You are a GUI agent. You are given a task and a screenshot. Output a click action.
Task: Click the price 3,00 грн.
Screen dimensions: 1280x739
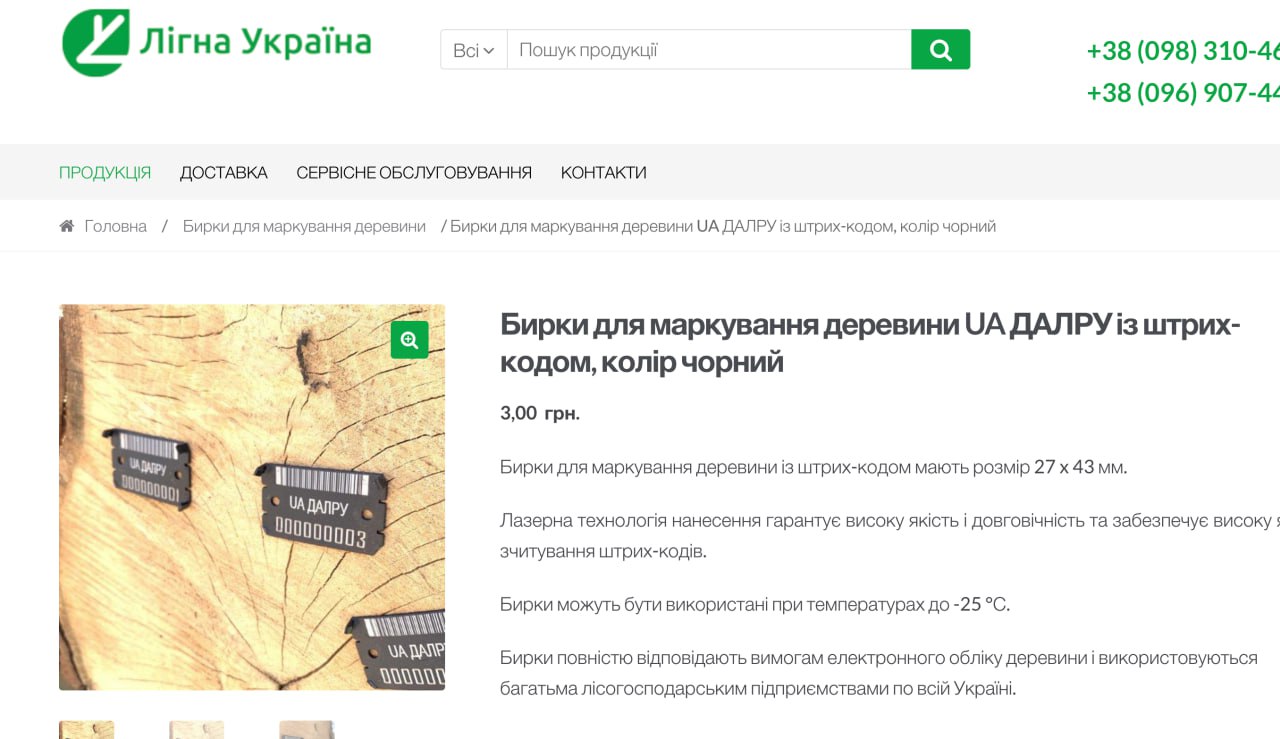coord(540,413)
